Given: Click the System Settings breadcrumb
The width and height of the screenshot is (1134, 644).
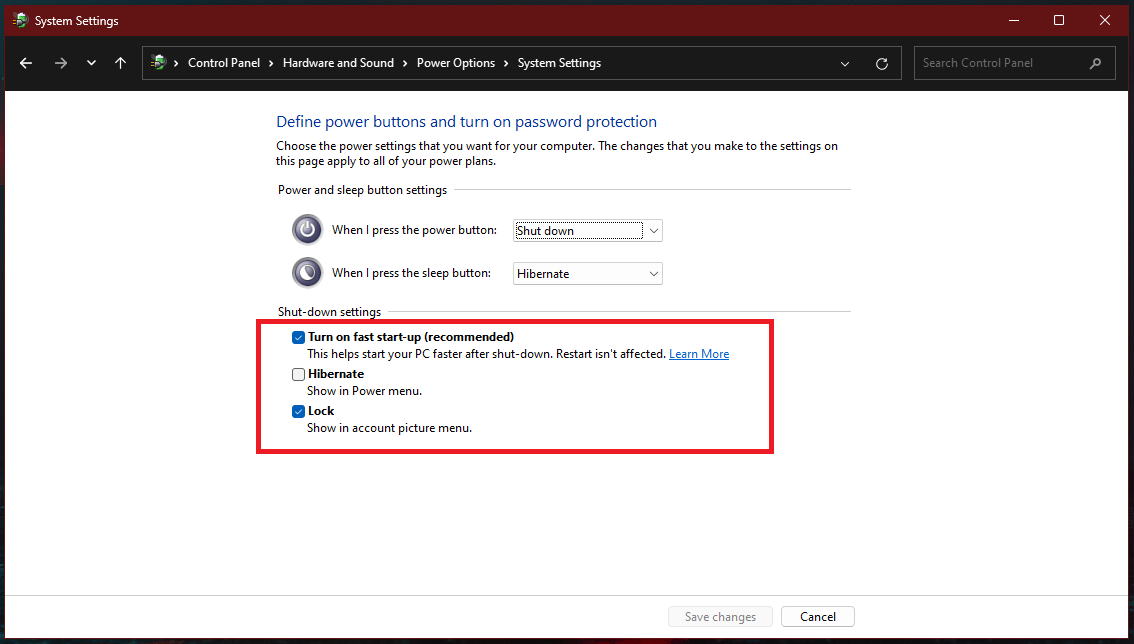Looking at the screenshot, I should 559,63.
